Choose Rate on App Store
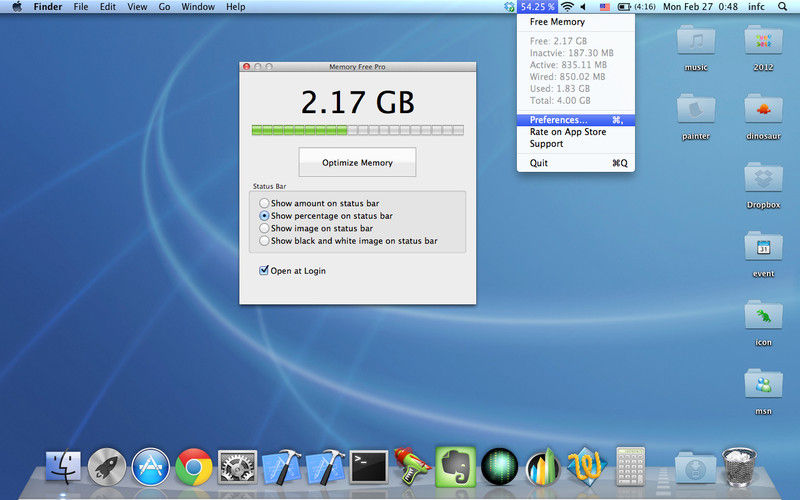This screenshot has width=800, height=500. pyautogui.click(x=576, y=132)
